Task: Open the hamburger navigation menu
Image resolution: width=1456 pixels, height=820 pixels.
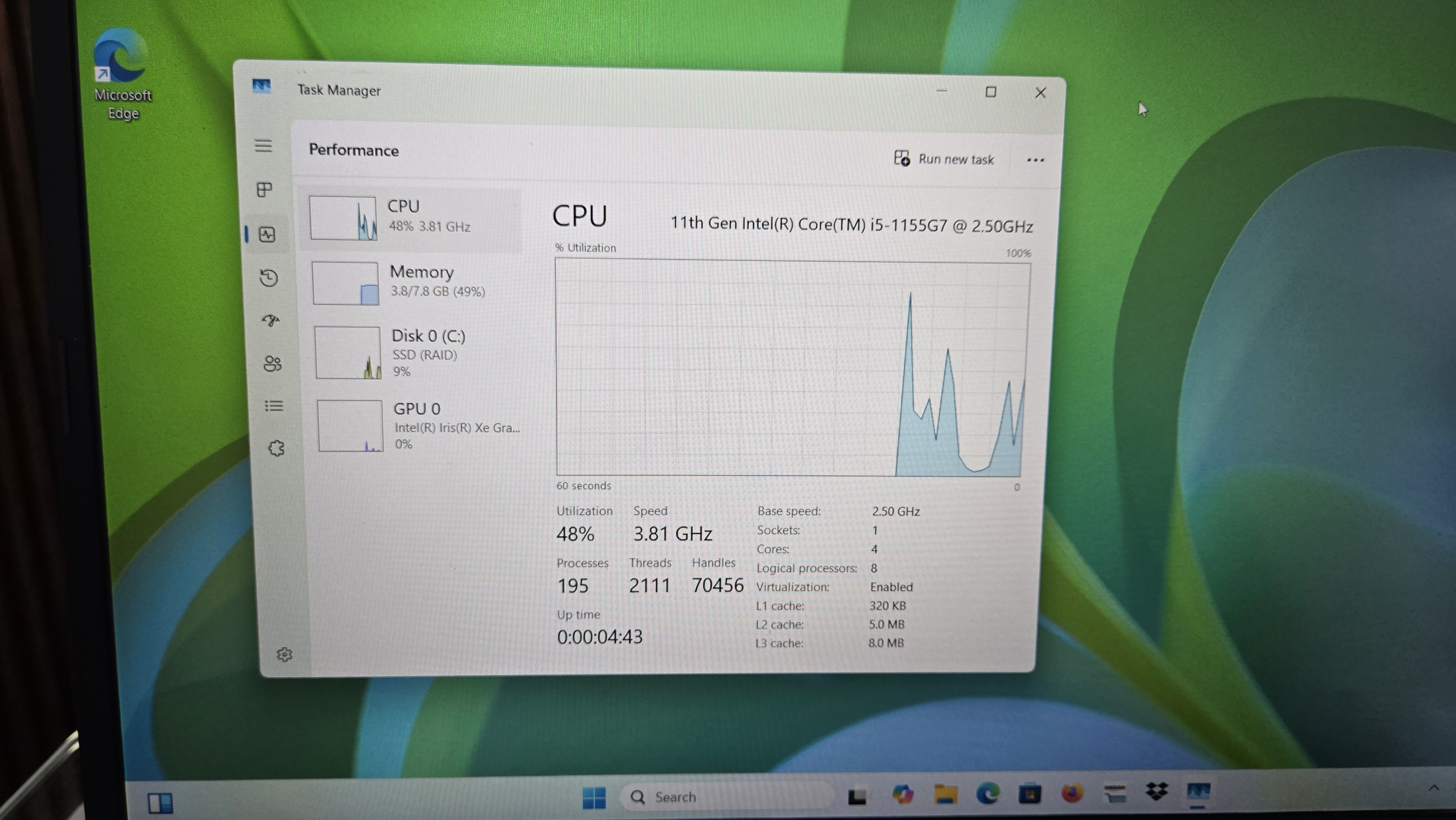Action: point(263,146)
